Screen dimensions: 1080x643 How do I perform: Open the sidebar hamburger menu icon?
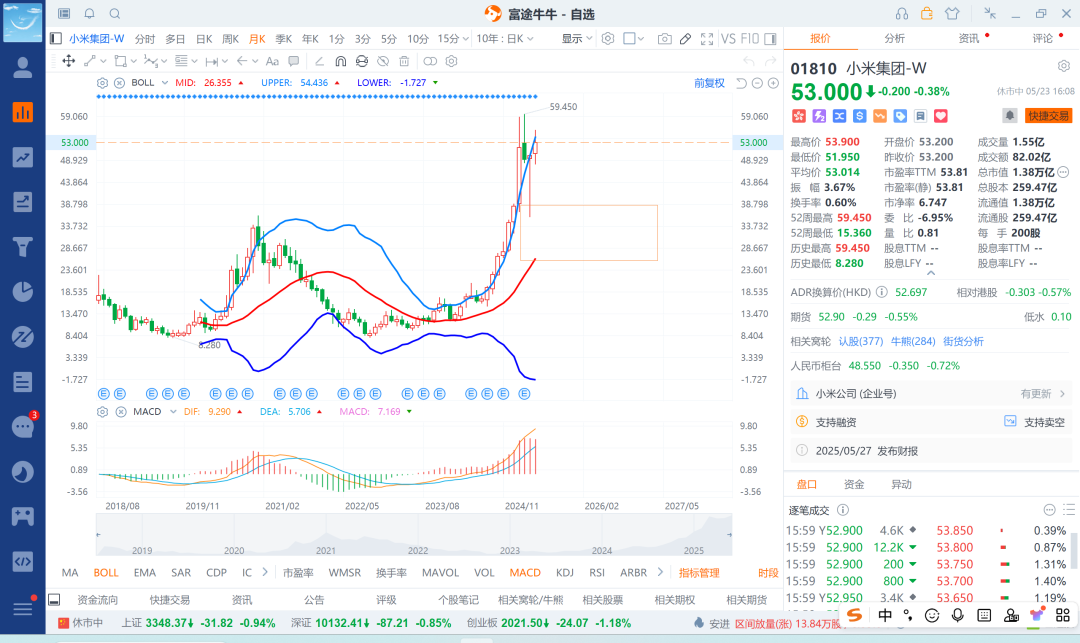tap(23, 609)
